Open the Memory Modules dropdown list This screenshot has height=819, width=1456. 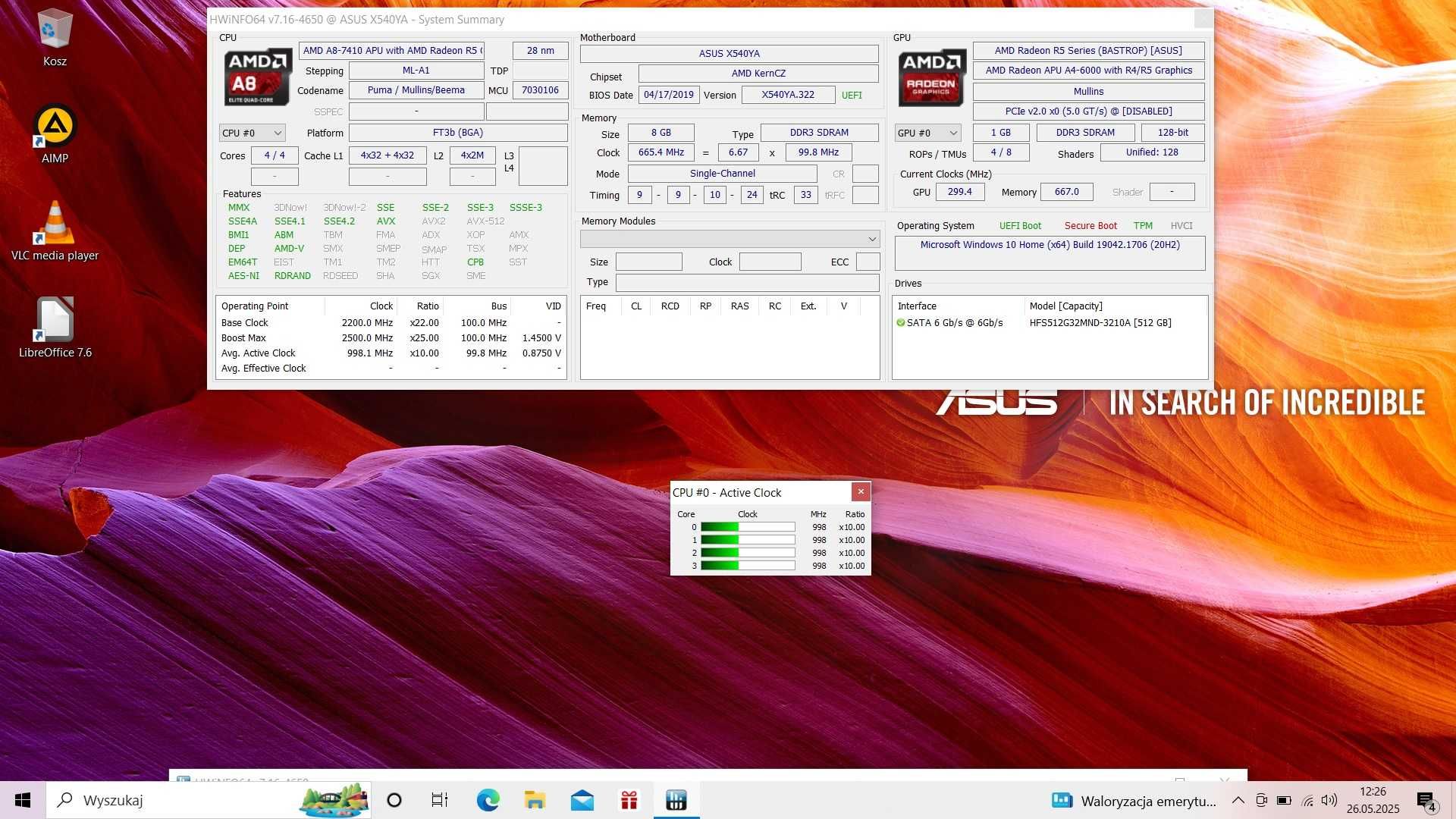tap(730, 239)
